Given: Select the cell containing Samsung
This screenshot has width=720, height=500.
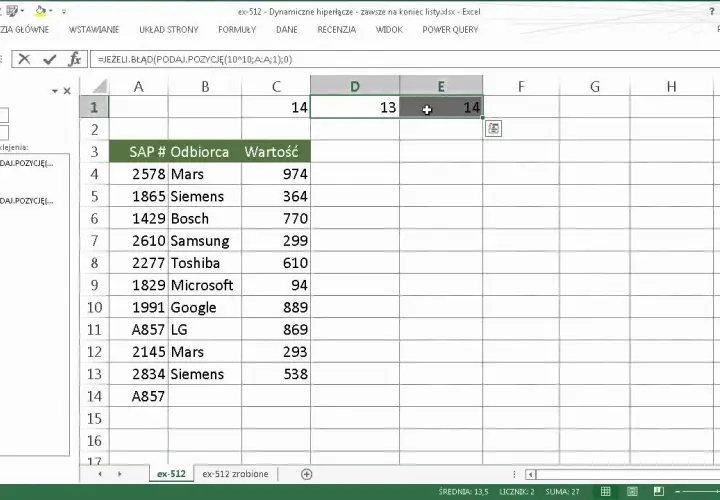Looking at the screenshot, I should point(205,241).
